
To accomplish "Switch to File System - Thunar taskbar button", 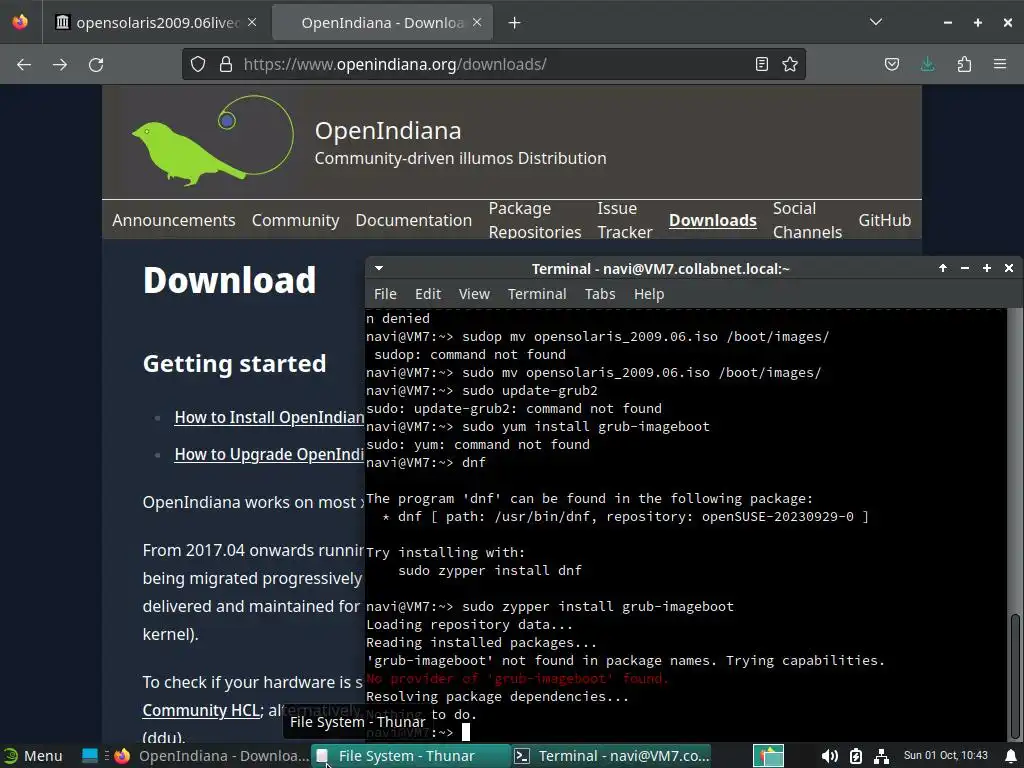I will (x=409, y=756).
